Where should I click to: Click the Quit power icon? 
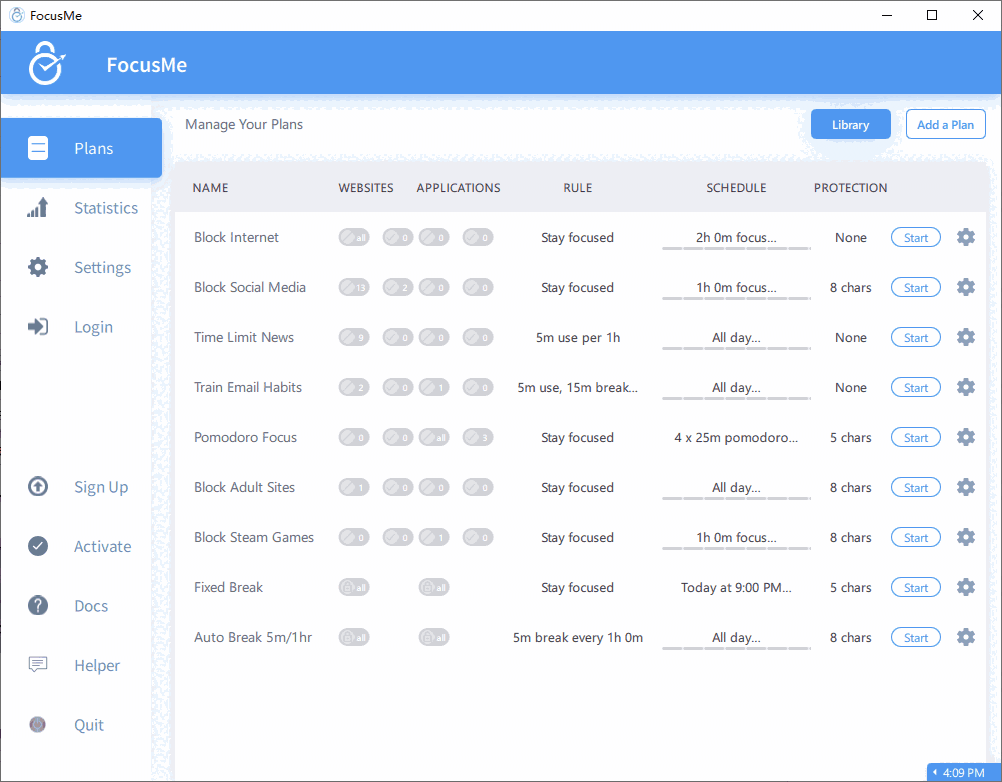38,725
